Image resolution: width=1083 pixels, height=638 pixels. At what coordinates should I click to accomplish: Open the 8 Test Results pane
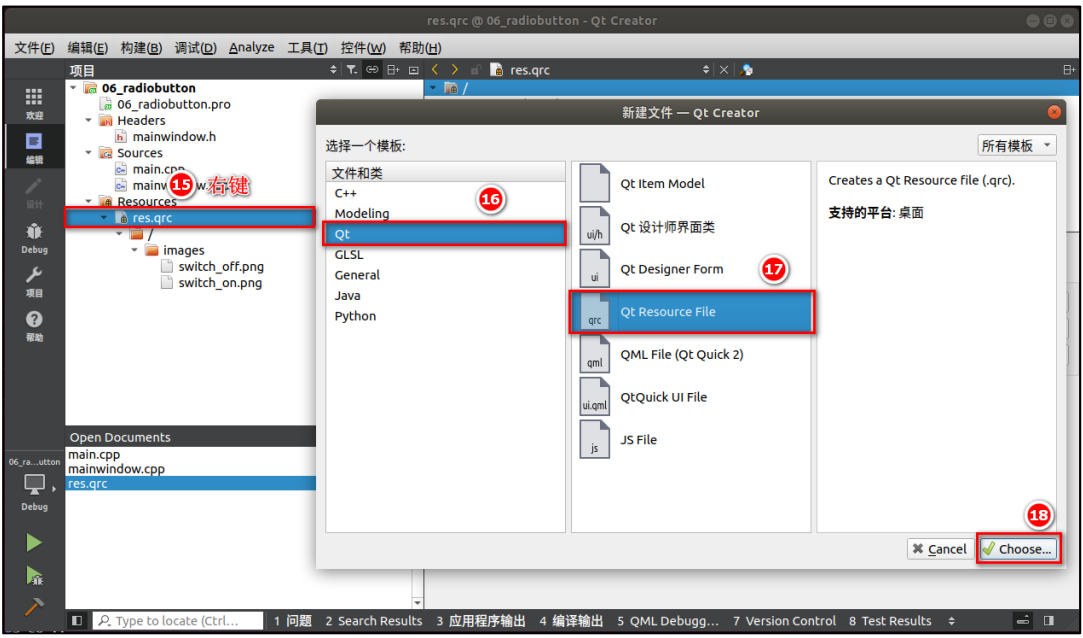pyautogui.click(x=890, y=621)
